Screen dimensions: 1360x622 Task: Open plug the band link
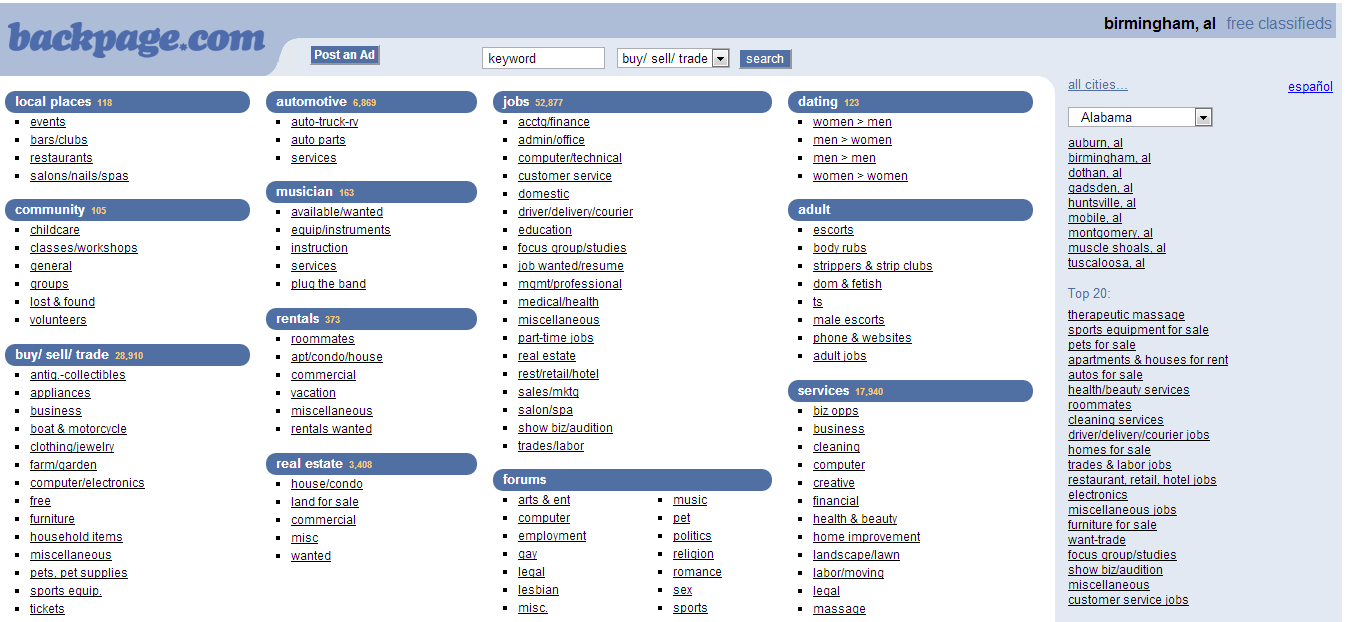pyautogui.click(x=328, y=284)
